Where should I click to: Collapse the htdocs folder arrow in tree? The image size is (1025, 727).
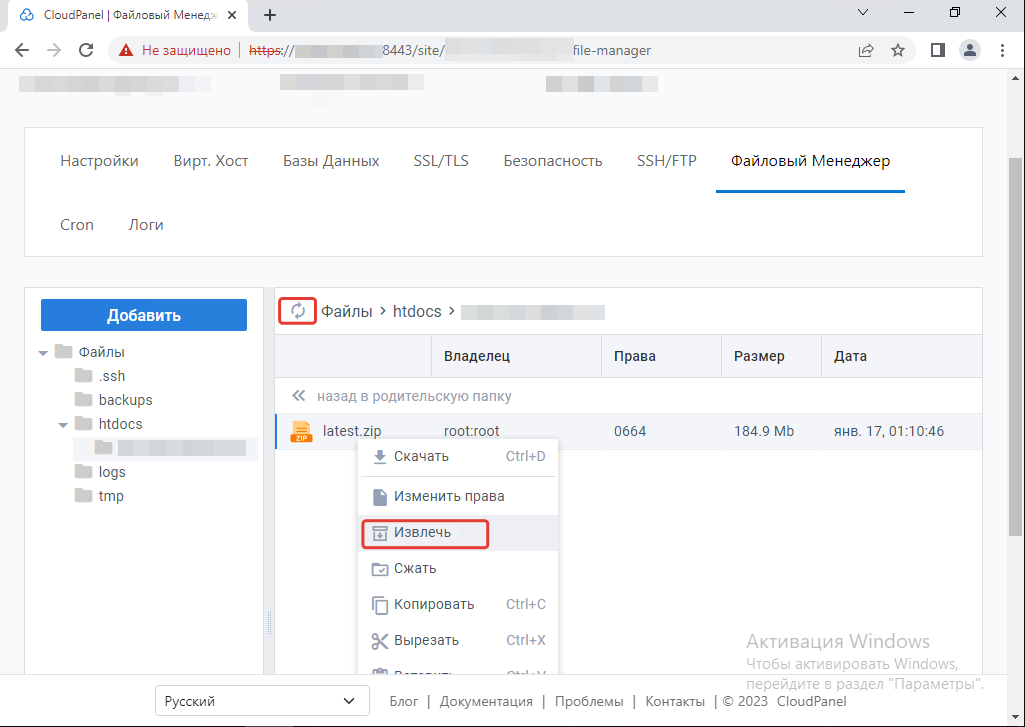[x=63, y=424]
